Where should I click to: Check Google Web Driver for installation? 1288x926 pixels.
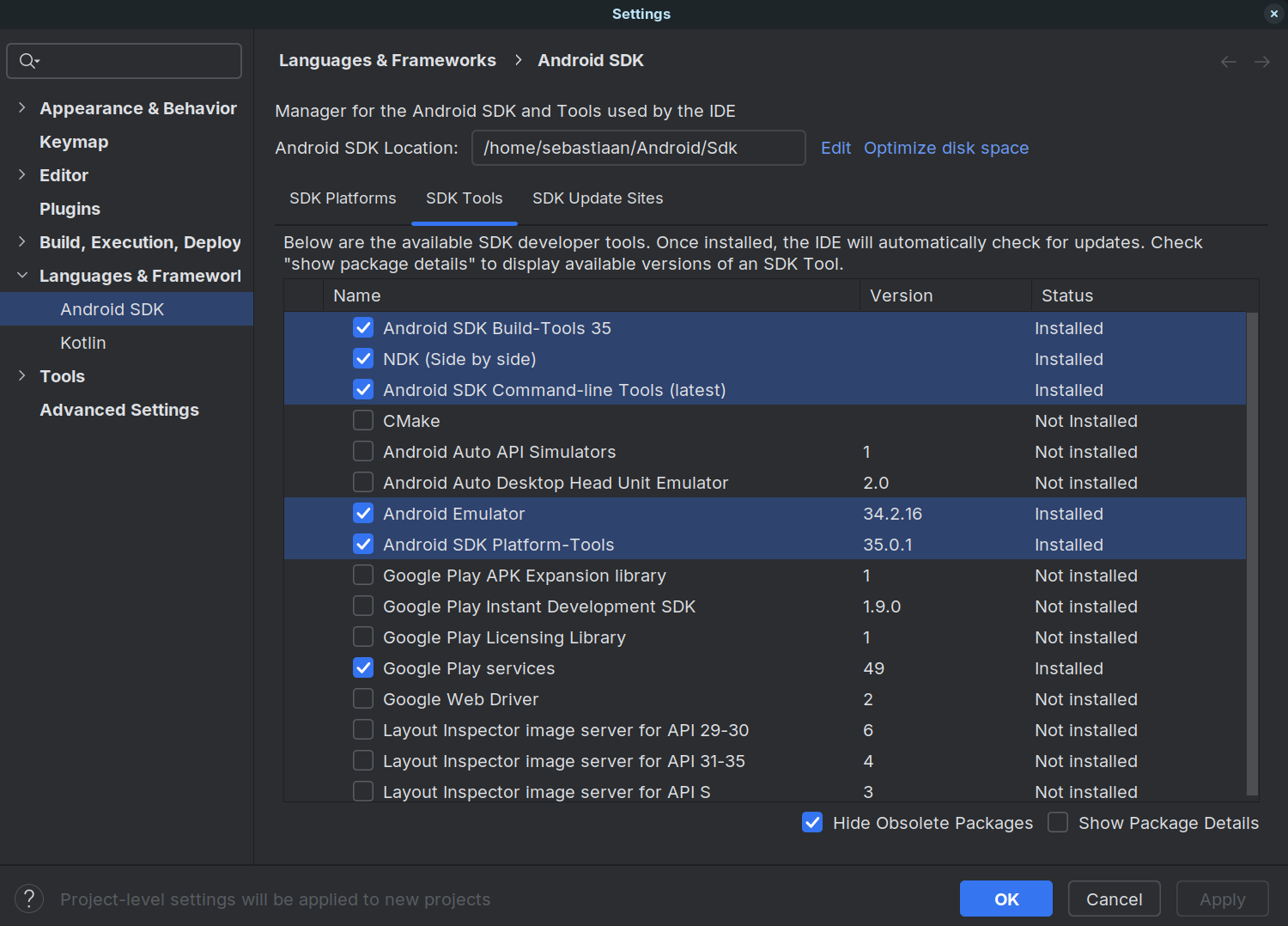click(362, 698)
